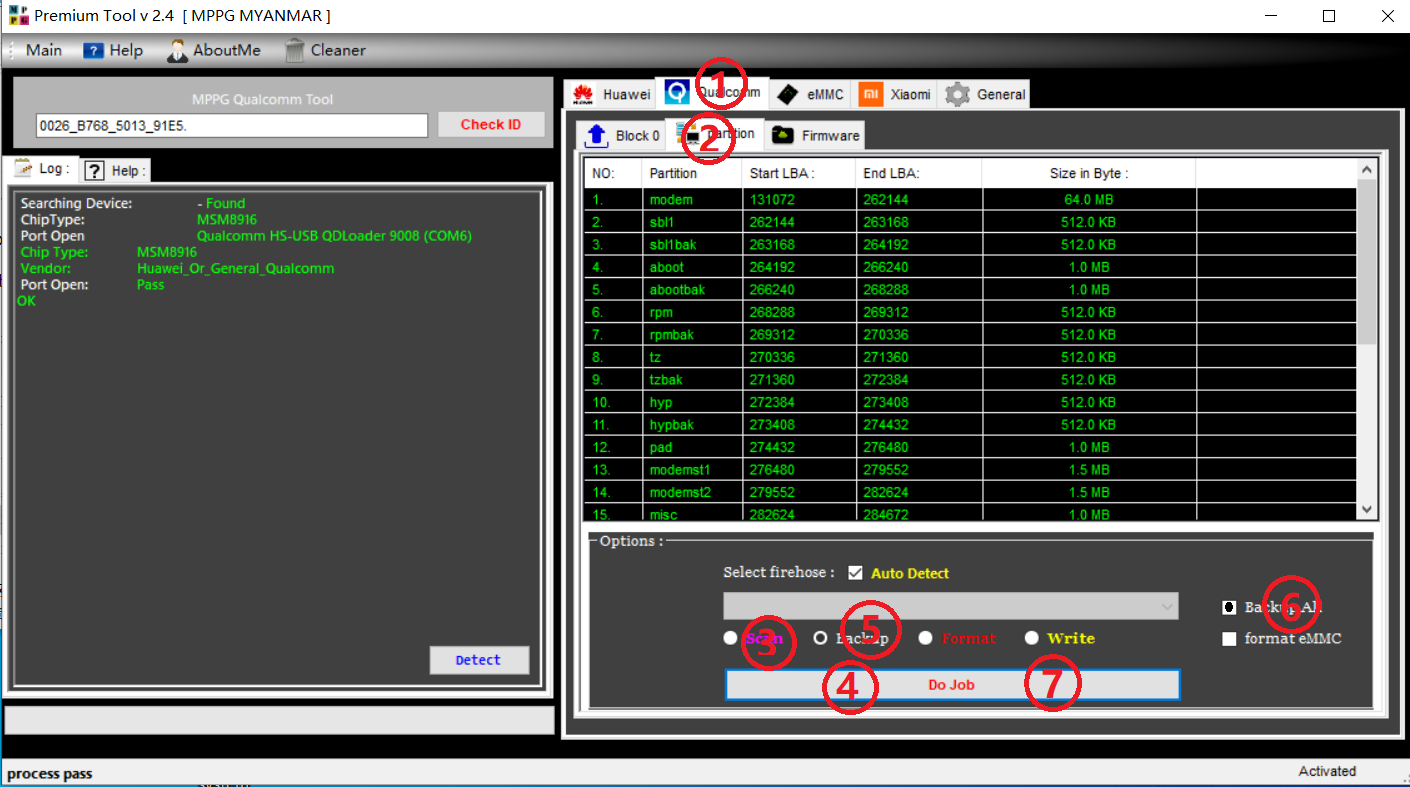Image resolution: width=1410 pixels, height=787 pixels.
Task: Open the Block 0 sub-tab
Action: point(622,135)
